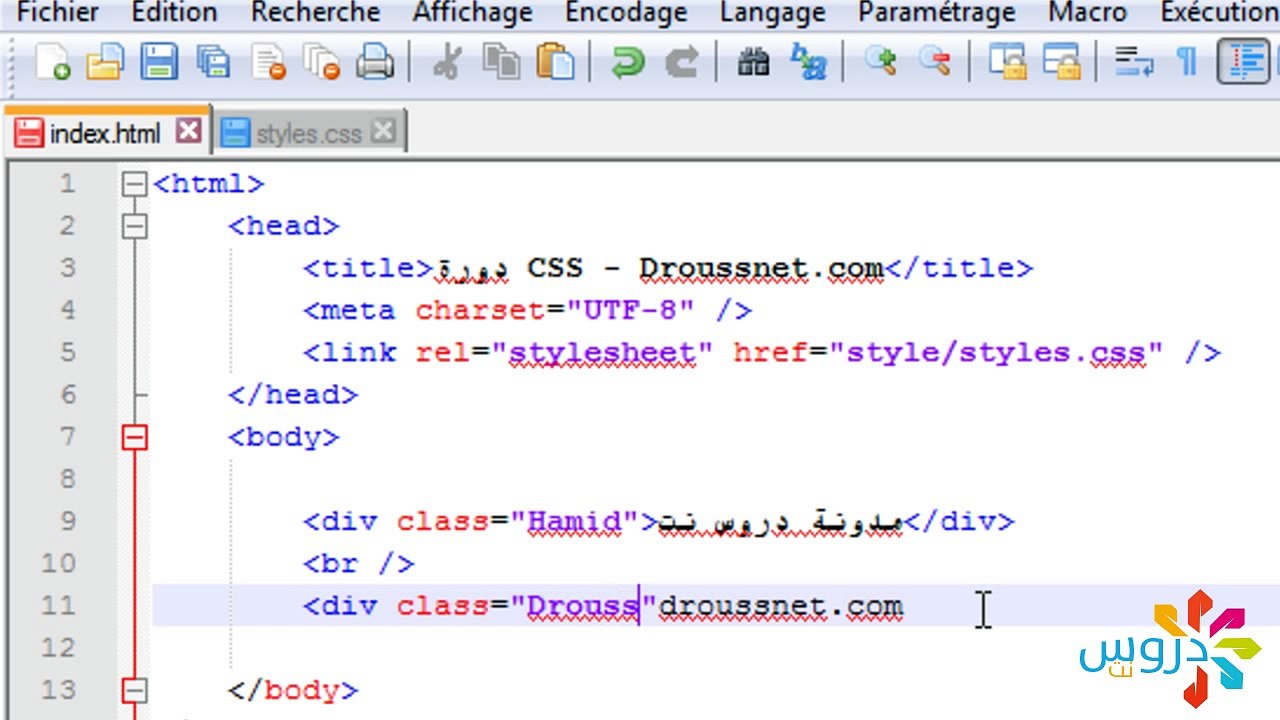Open the Macro menu
The height and width of the screenshot is (720, 1280).
click(x=1089, y=13)
